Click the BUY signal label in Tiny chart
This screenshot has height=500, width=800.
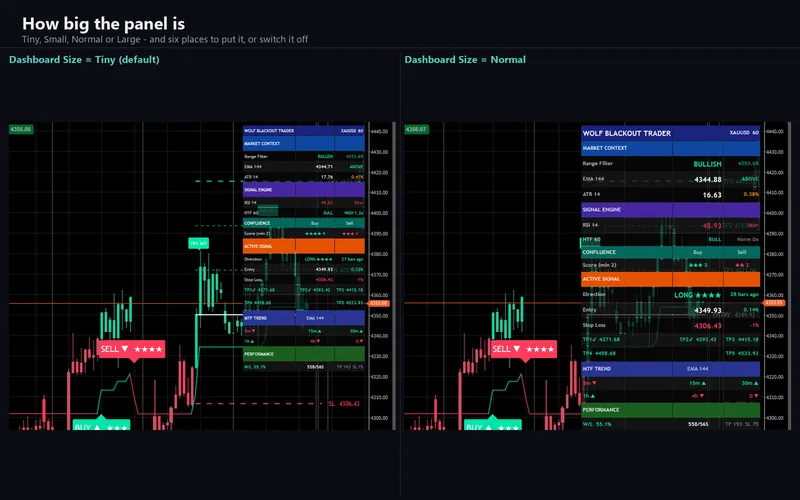pyautogui.click(x=101, y=425)
